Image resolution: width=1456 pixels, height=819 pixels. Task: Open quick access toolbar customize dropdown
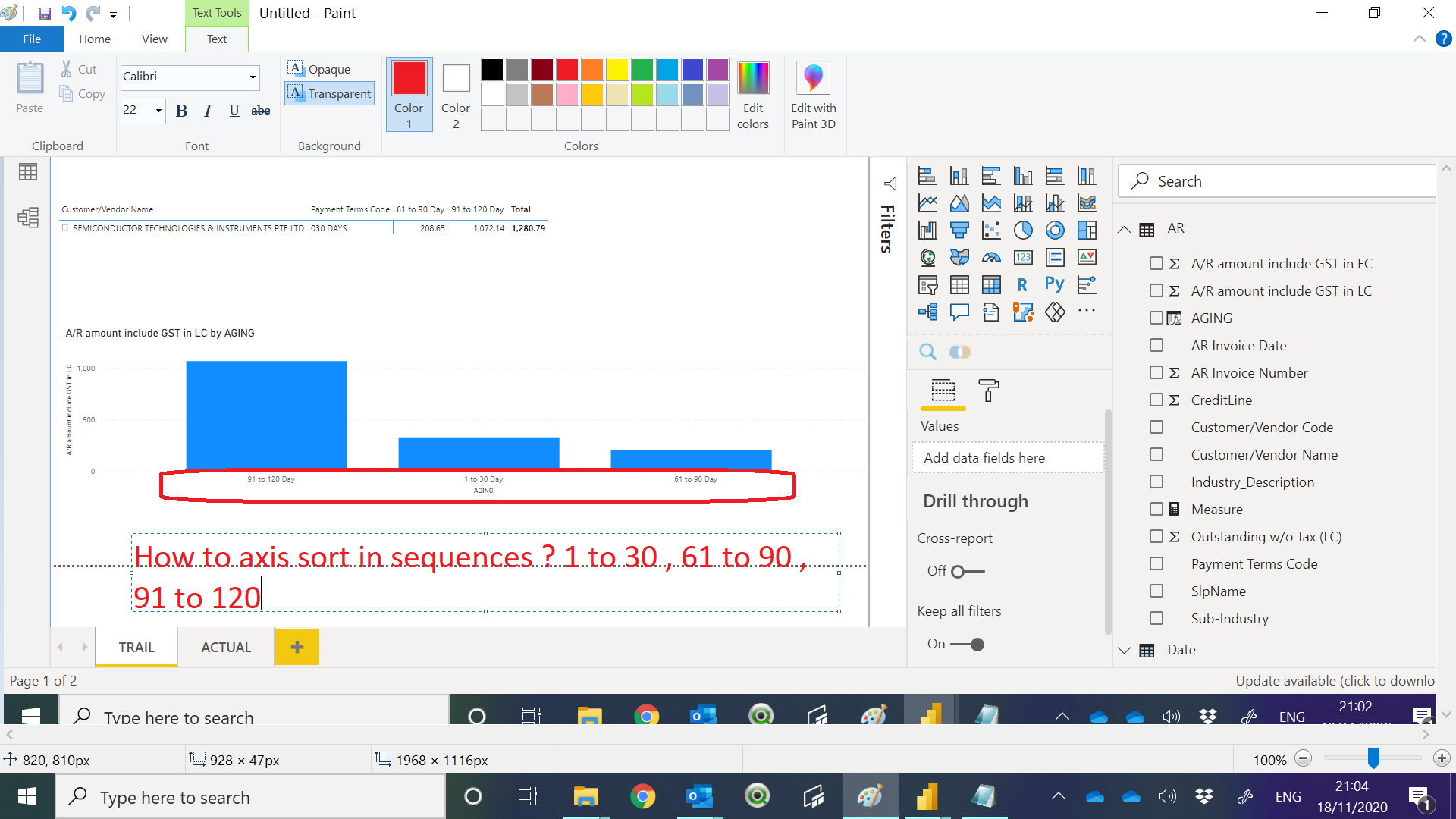[113, 14]
